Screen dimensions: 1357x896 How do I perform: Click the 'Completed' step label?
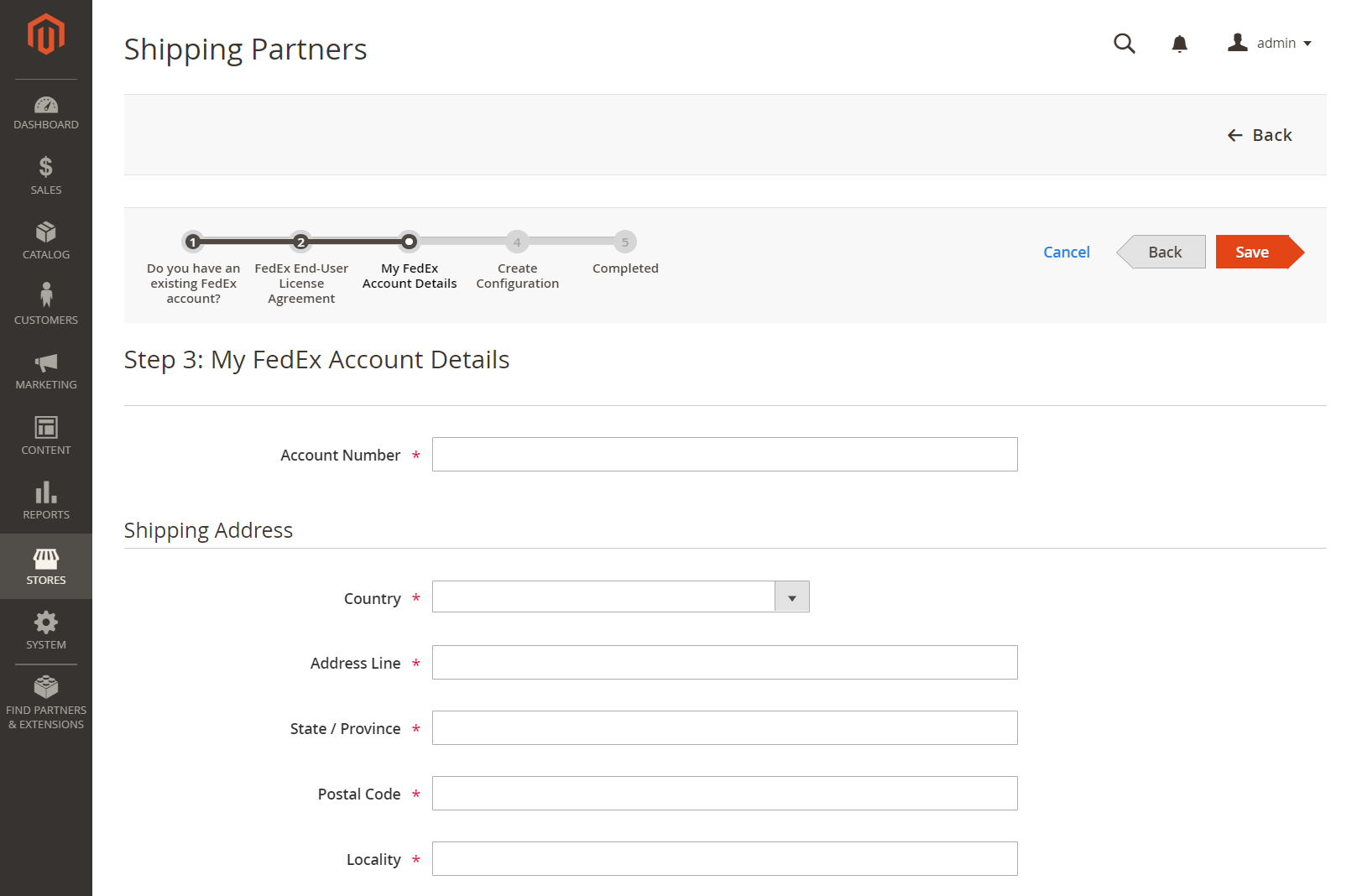625,268
